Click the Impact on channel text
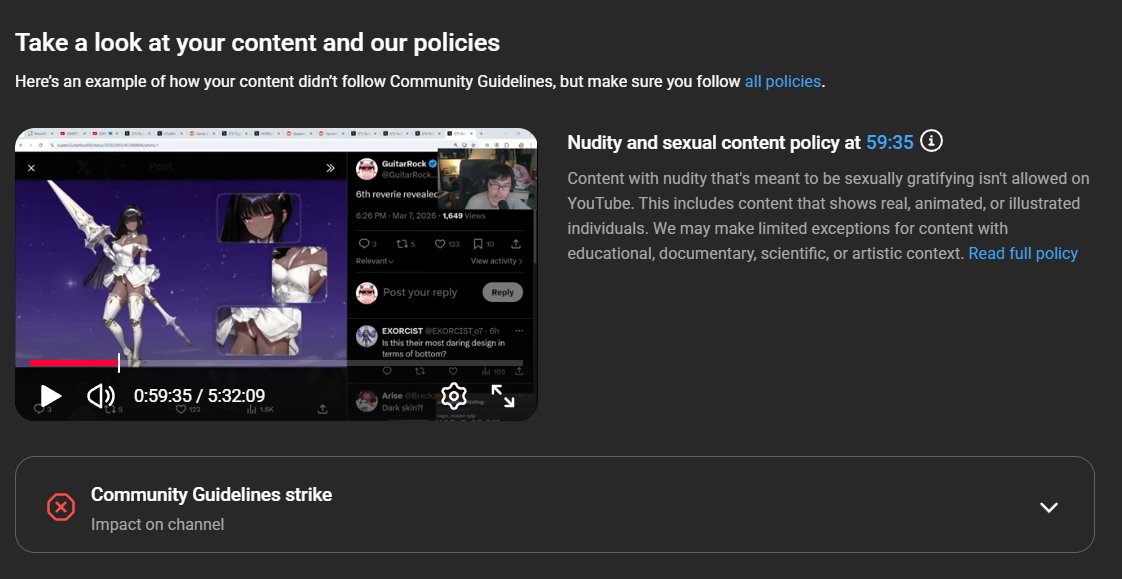 click(157, 525)
